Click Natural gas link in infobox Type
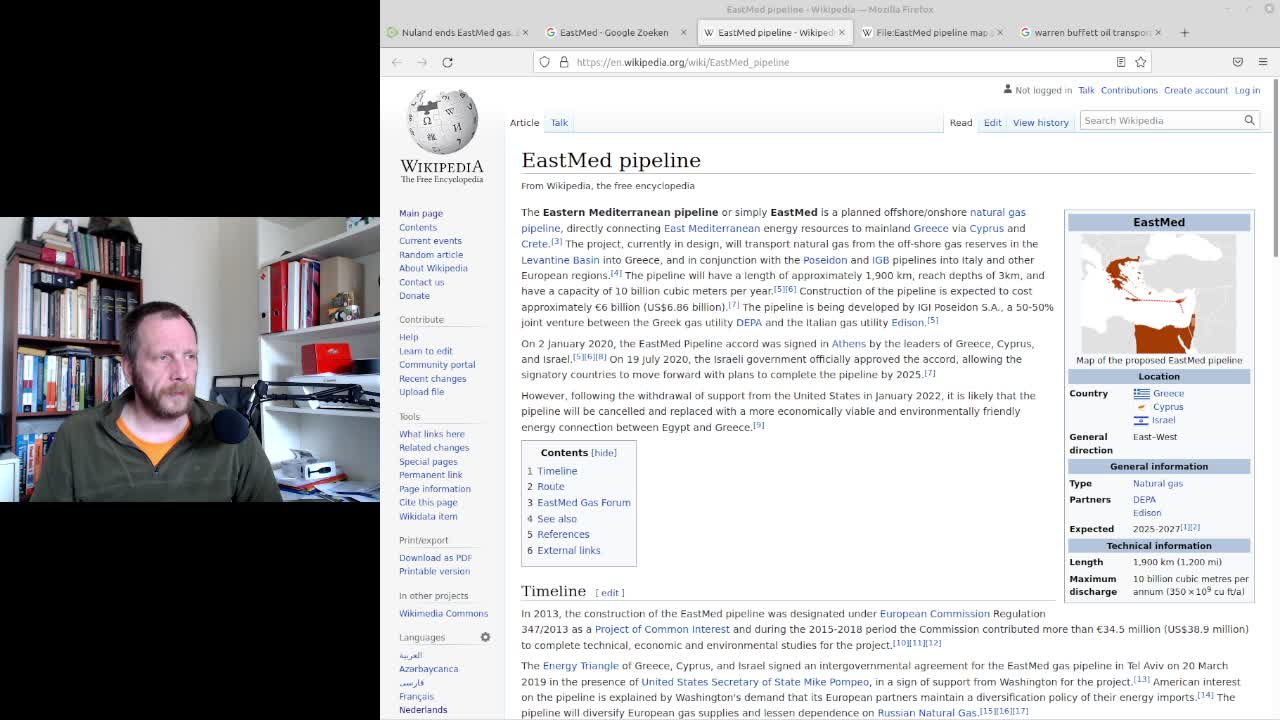 pyautogui.click(x=1158, y=484)
